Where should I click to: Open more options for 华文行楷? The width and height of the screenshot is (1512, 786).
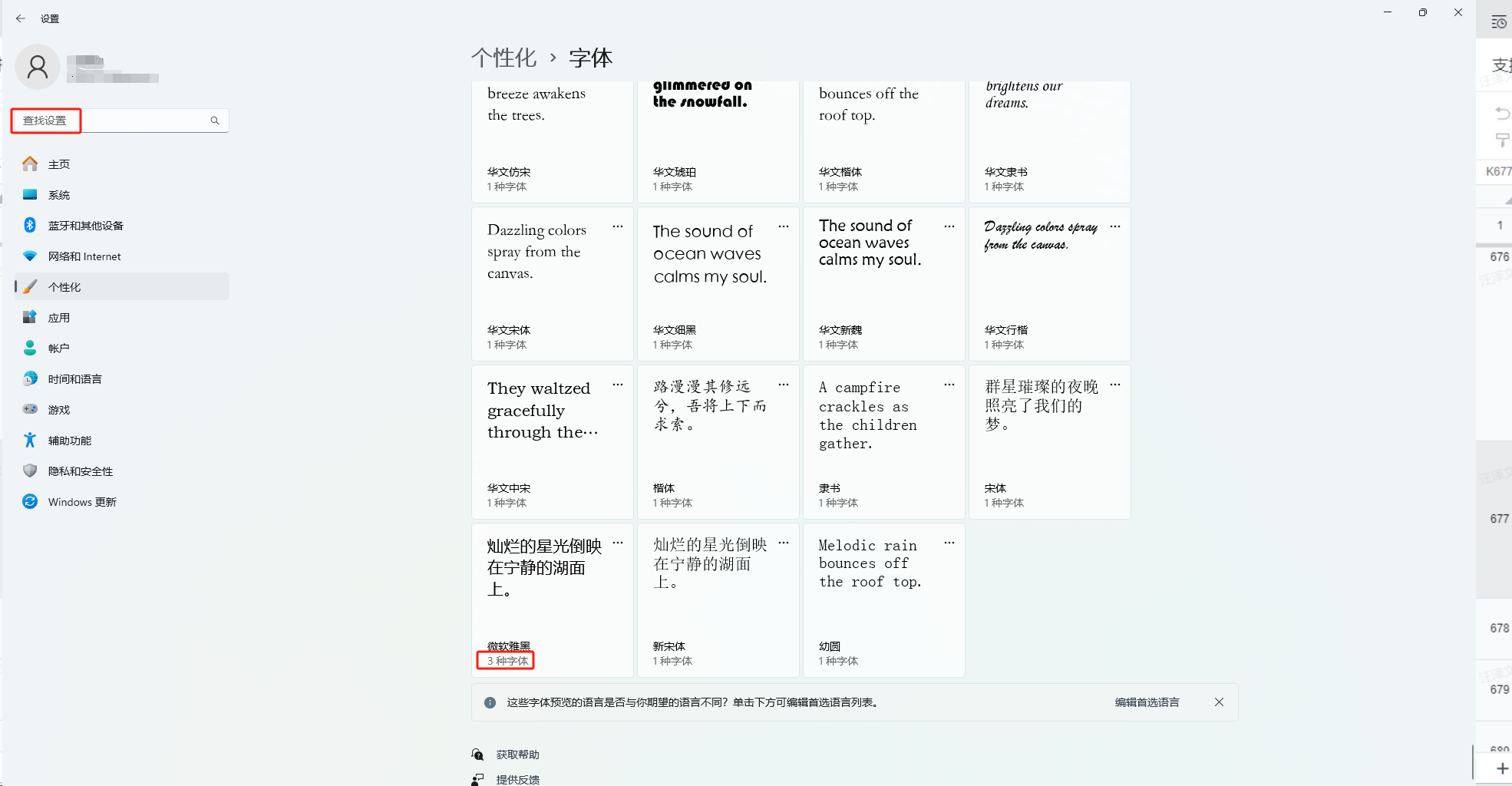pyautogui.click(x=1115, y=226)
